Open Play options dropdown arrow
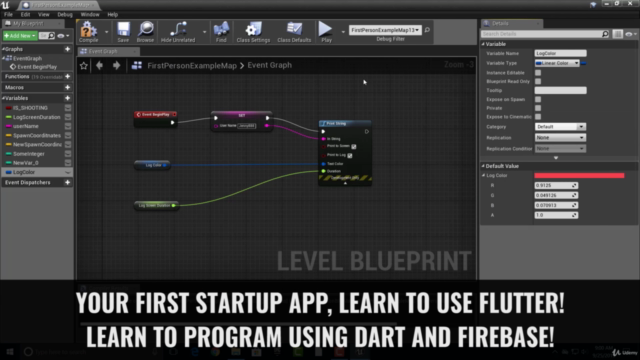The width and height of the screenshot is (640, 360). 343,32
